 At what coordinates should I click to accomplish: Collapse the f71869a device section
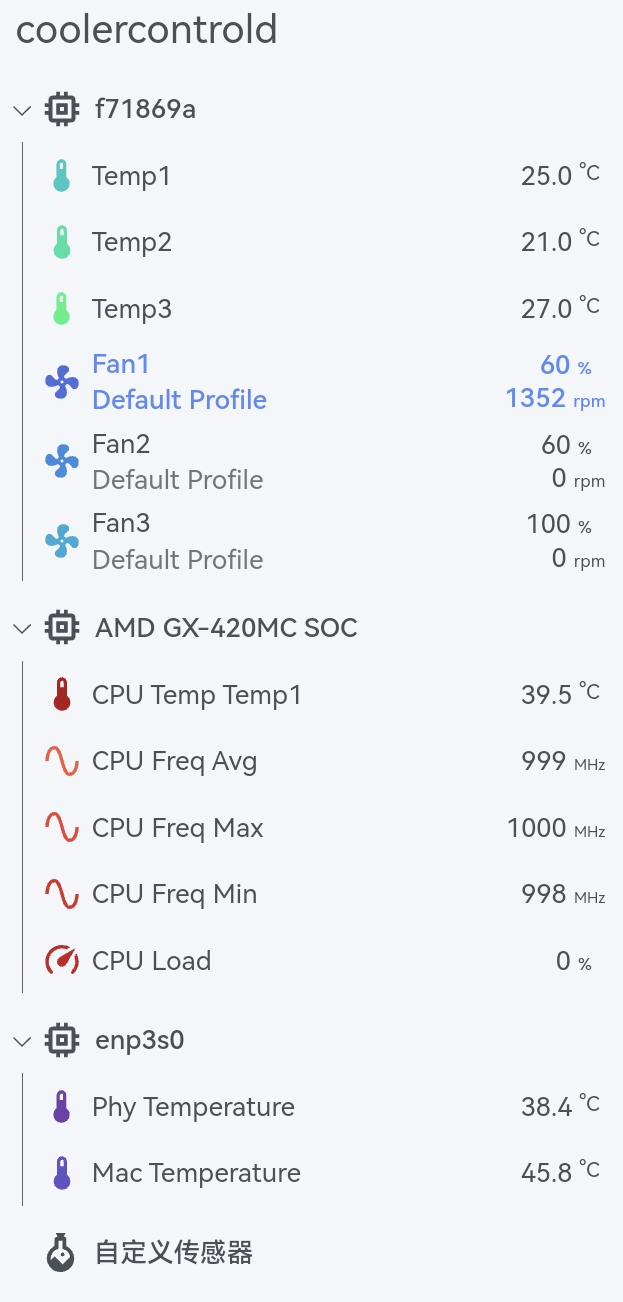(21, 110)
